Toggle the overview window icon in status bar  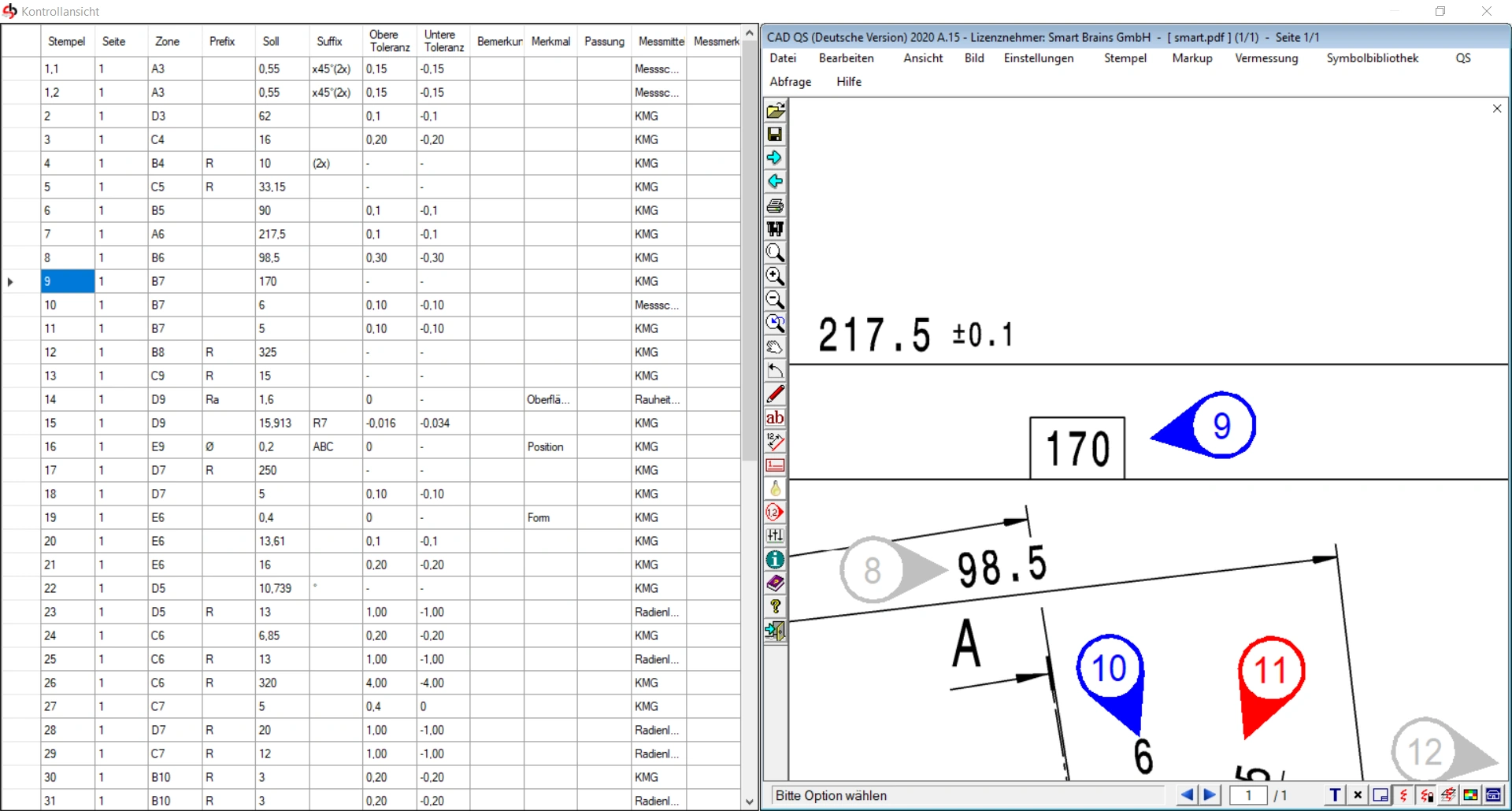click(x=1380, y=795)
